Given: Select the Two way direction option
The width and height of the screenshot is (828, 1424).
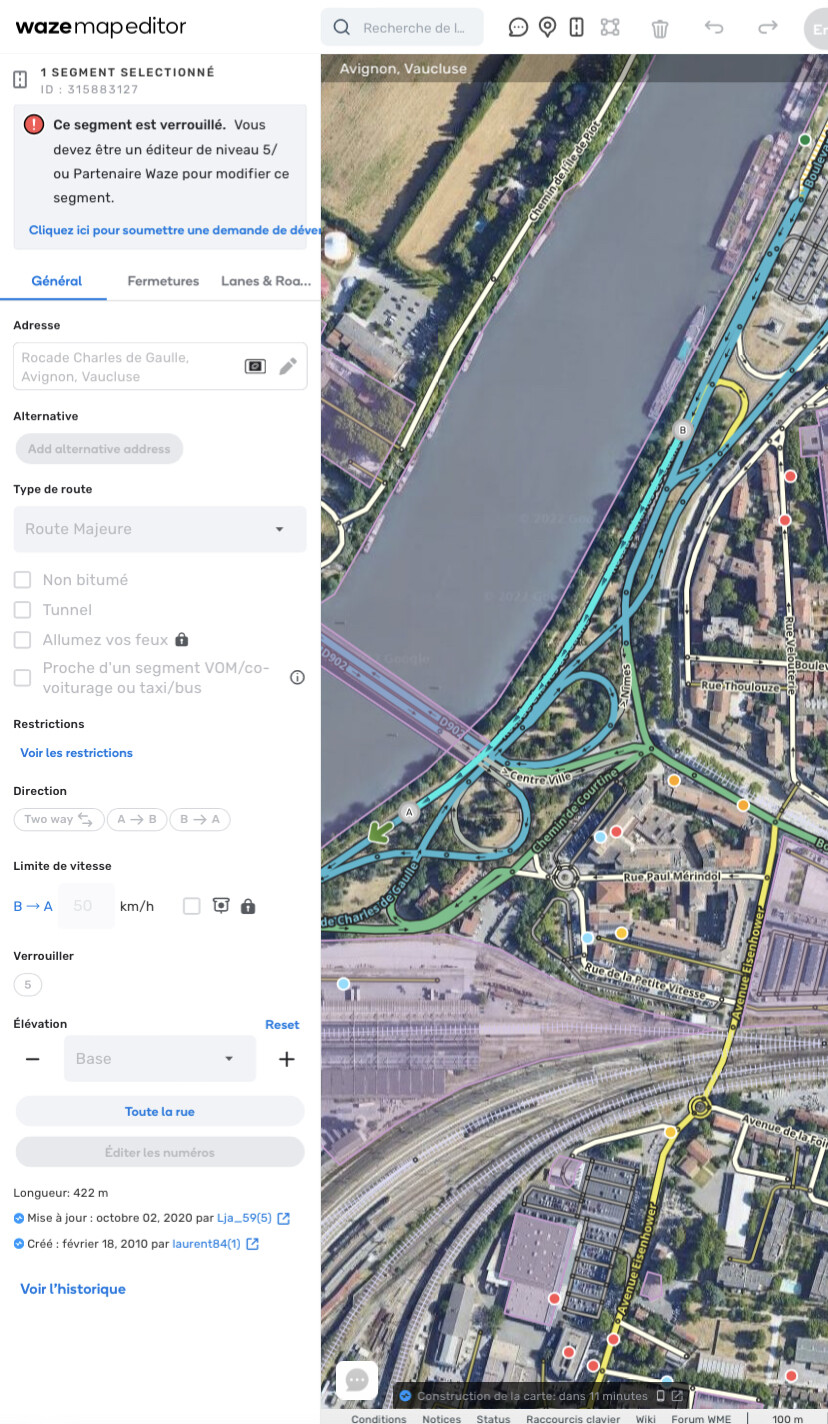Looking at the screenshot, I should pos(59,820).
